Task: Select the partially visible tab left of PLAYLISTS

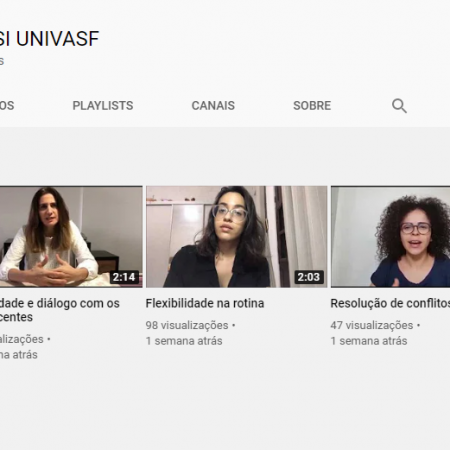Action: (7, 106)
